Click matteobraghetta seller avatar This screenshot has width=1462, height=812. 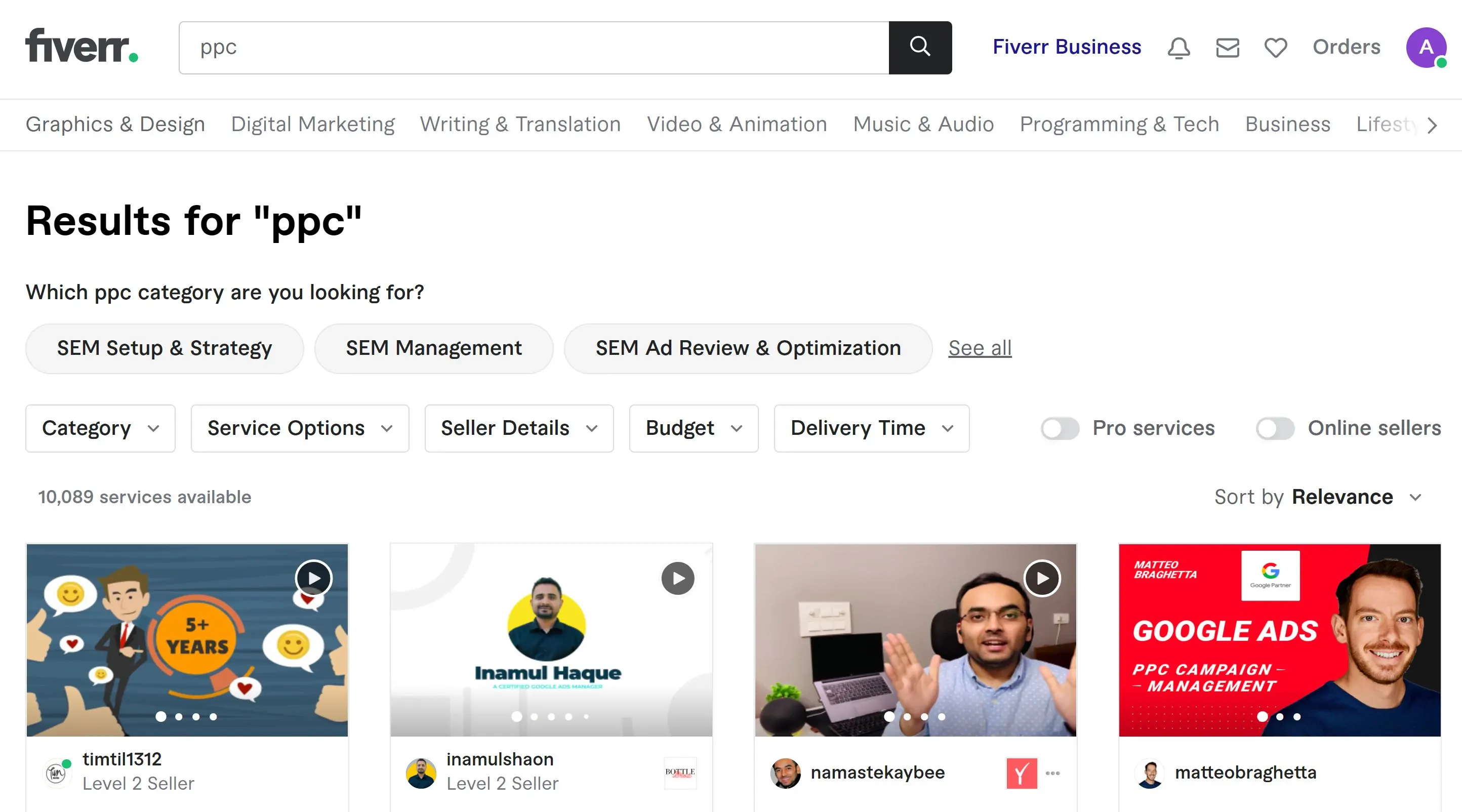click(x=1151, y=773)
